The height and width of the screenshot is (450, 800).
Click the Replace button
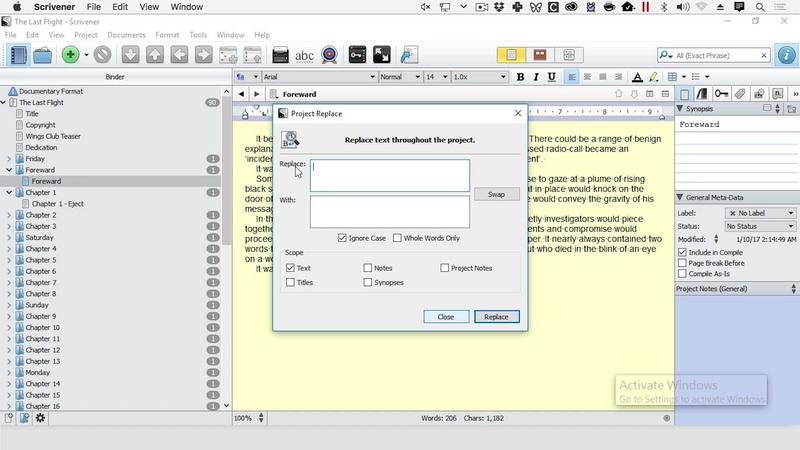click(x=496, y=316)
